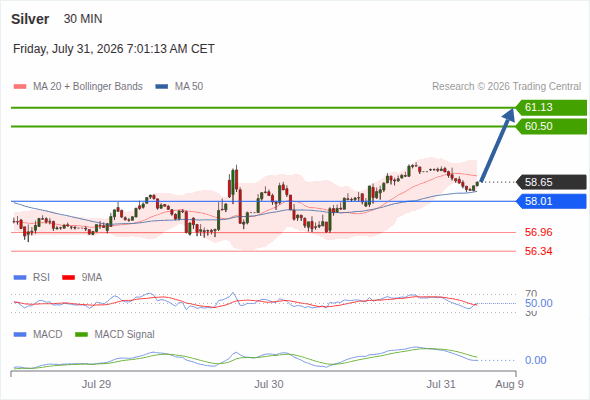This screenshot has width=590, height=400.
Task: Toggle the MACD legend entry
Action: 38,335
